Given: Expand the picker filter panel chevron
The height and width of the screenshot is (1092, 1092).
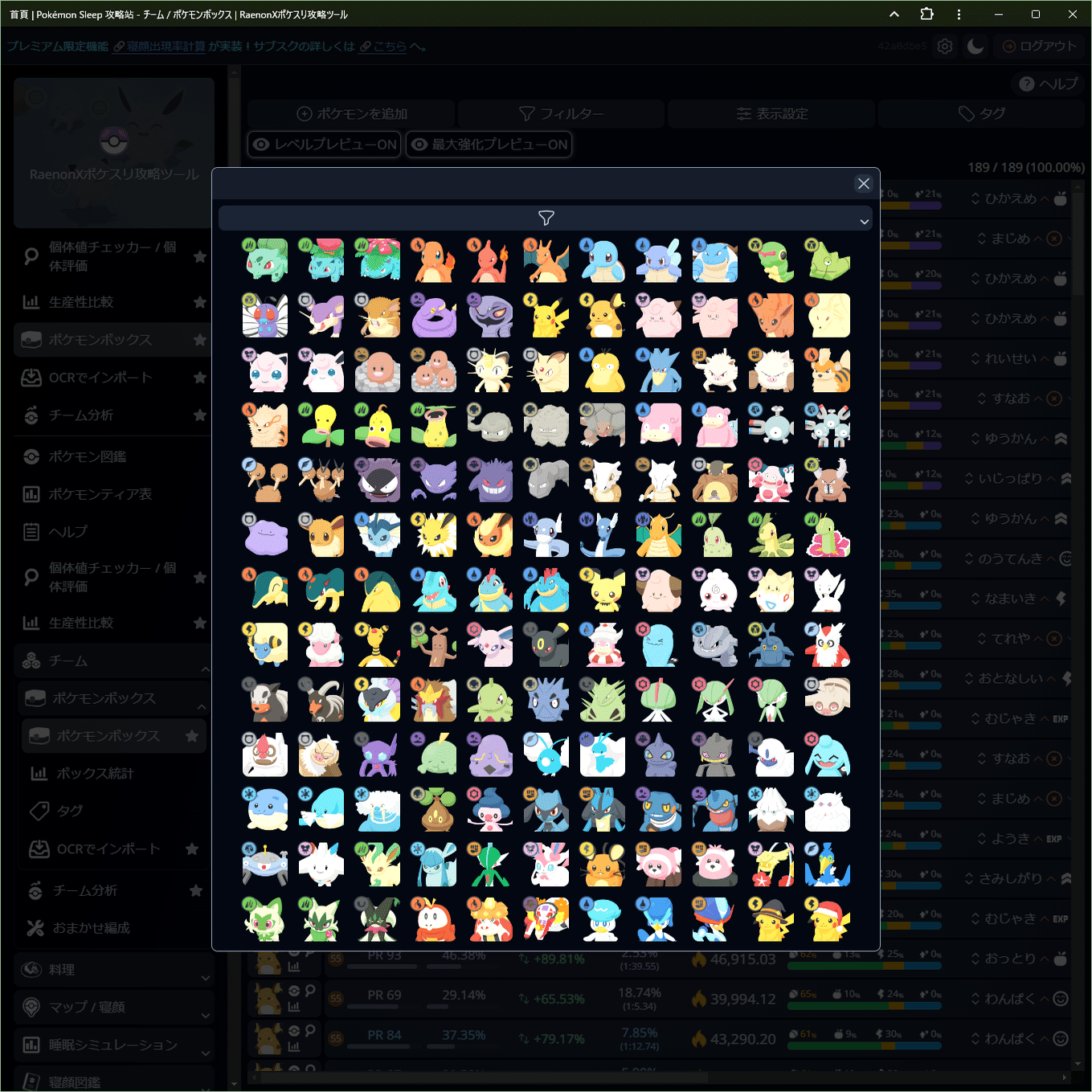Looking at the screenshot, I should (865, 221).
